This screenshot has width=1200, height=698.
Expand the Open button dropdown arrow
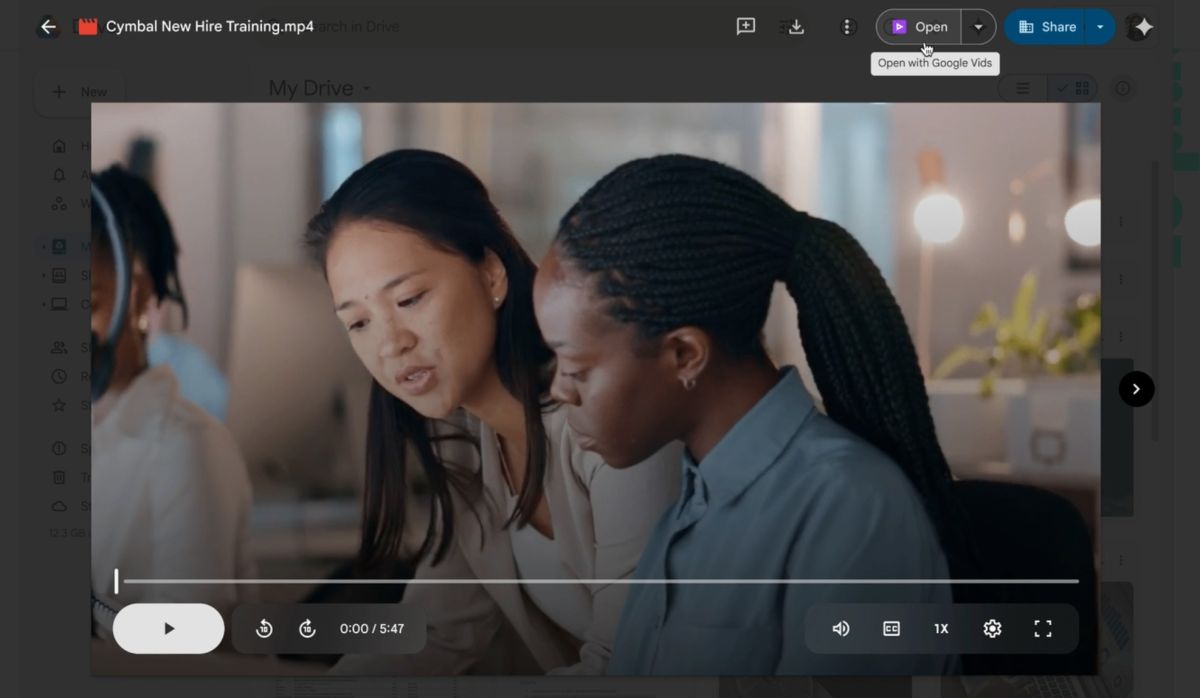pyautogui.click(x=978, y=26)
